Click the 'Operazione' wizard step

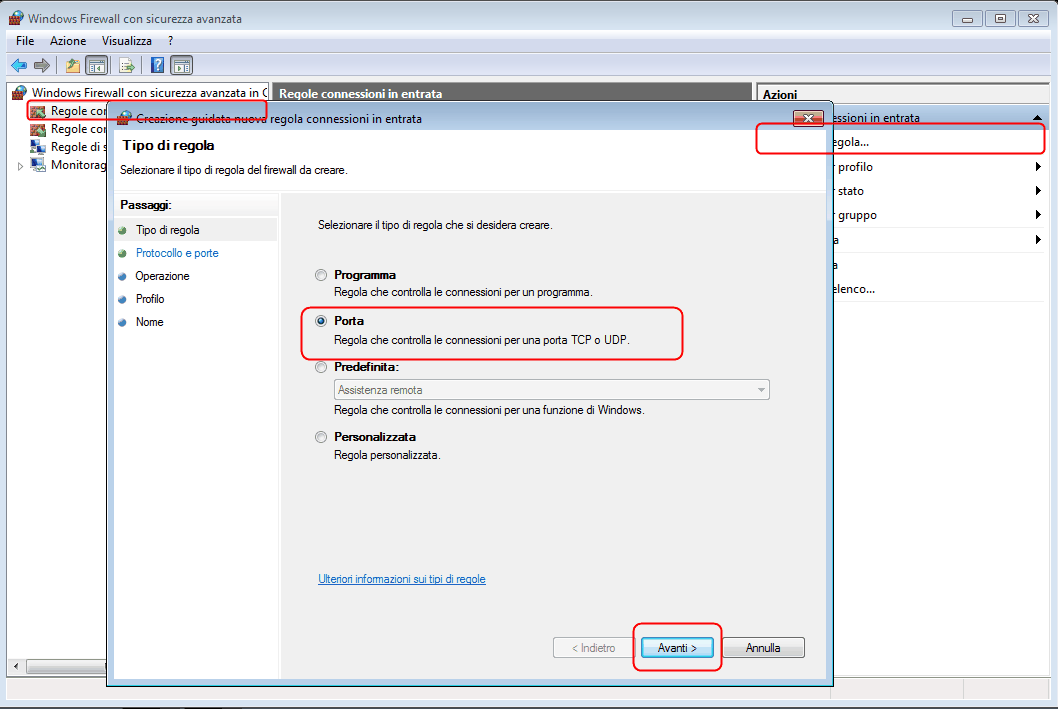pos(162,276)
